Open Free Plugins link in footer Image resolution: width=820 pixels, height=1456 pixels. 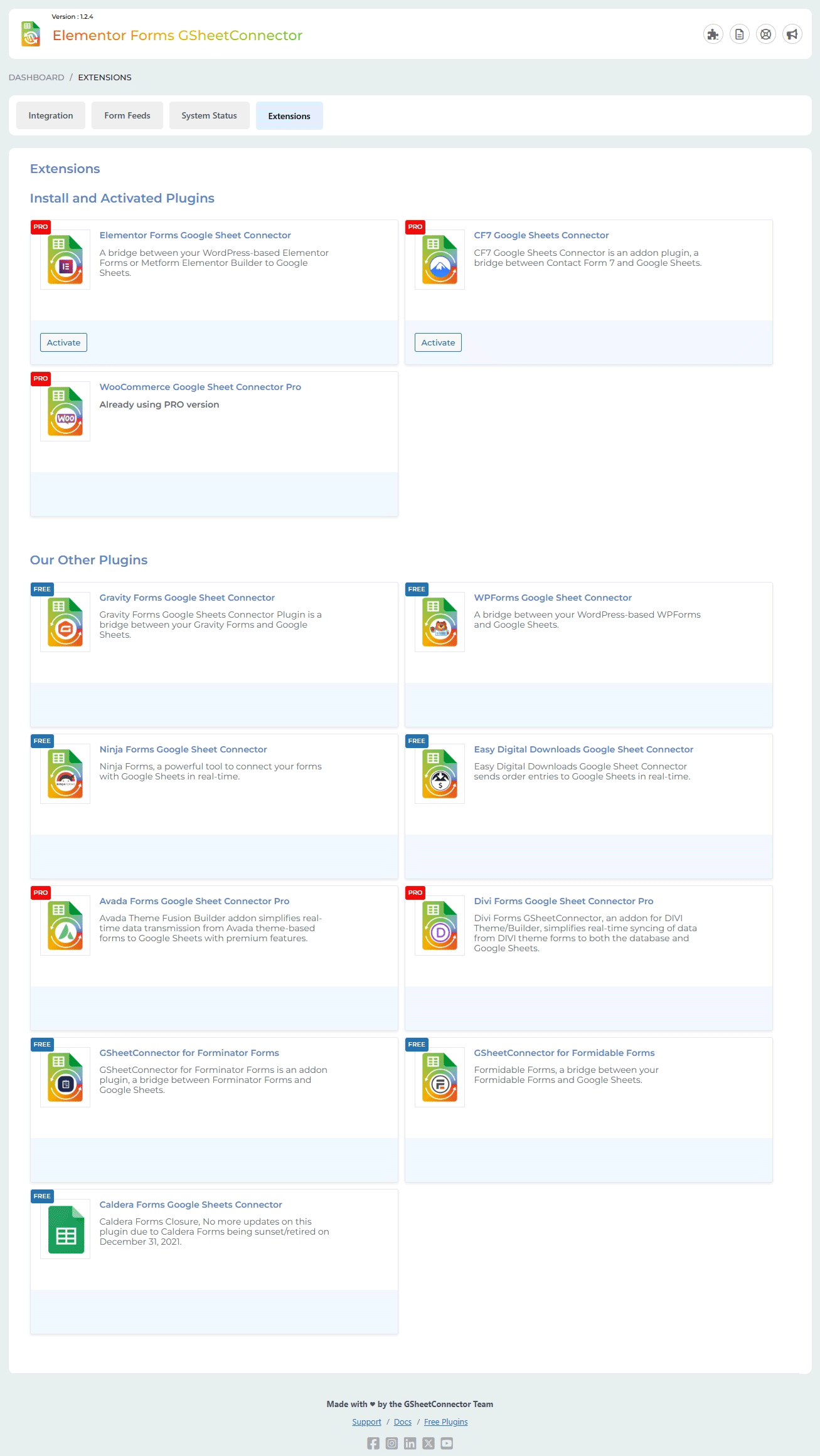(445, 1422)
